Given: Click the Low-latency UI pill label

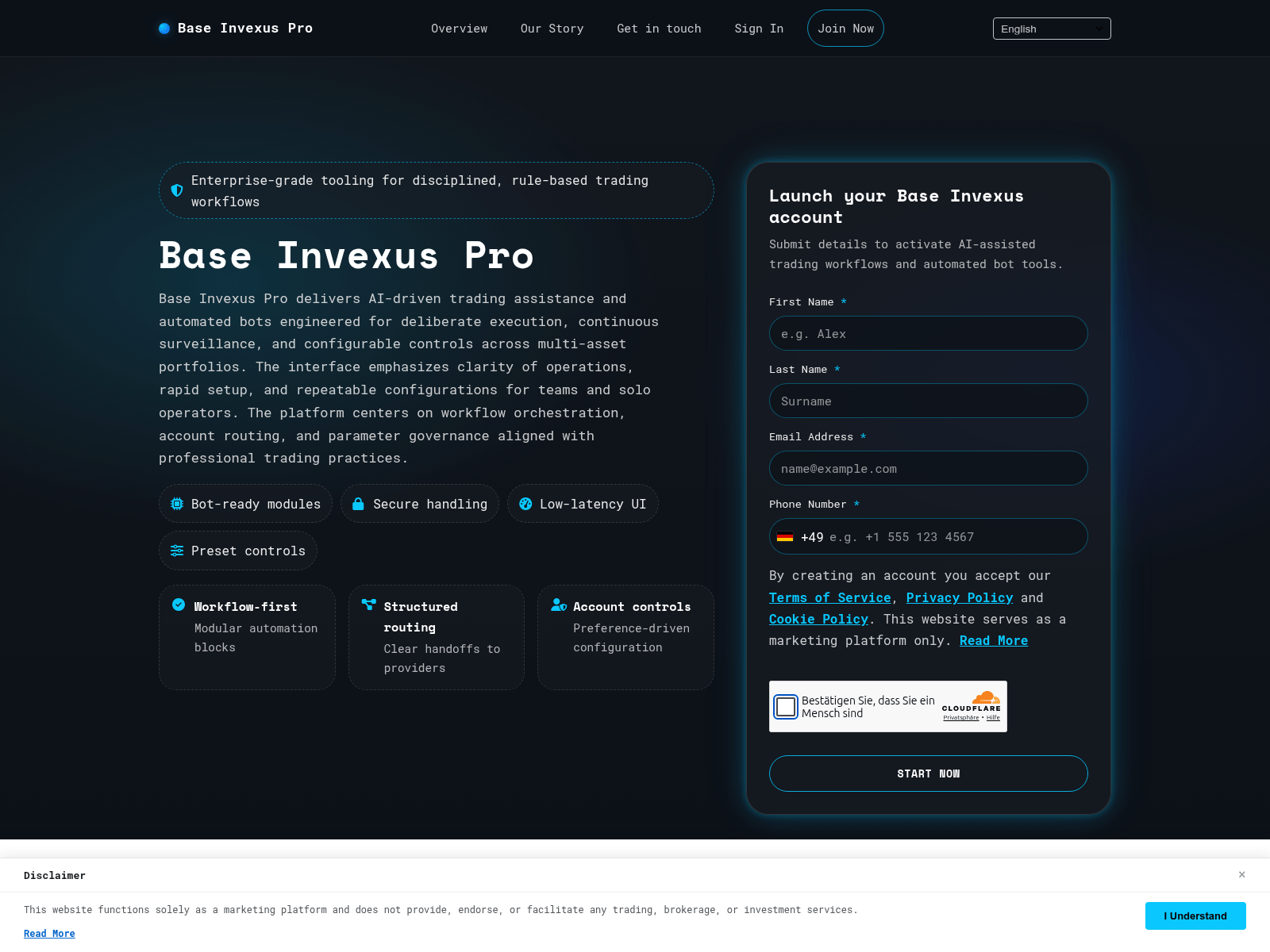Looking at the screenshot, I should click(593, 504).
